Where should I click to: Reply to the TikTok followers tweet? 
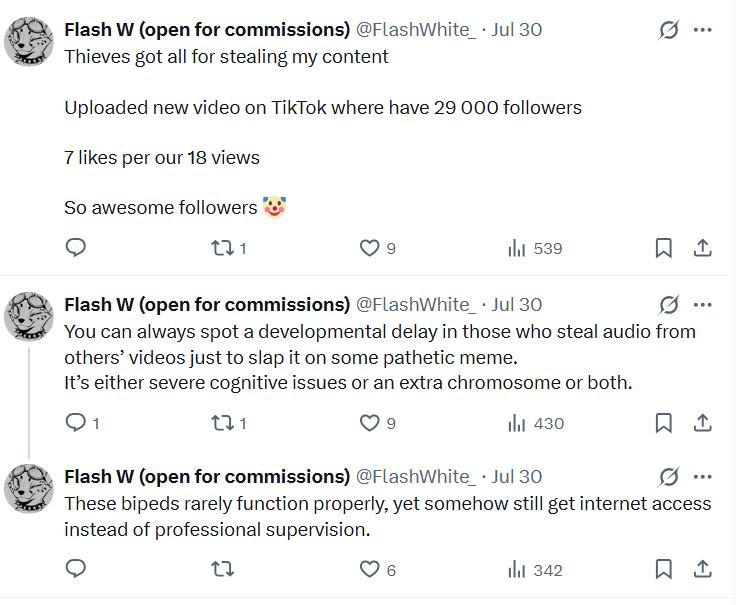coord(76,248)
